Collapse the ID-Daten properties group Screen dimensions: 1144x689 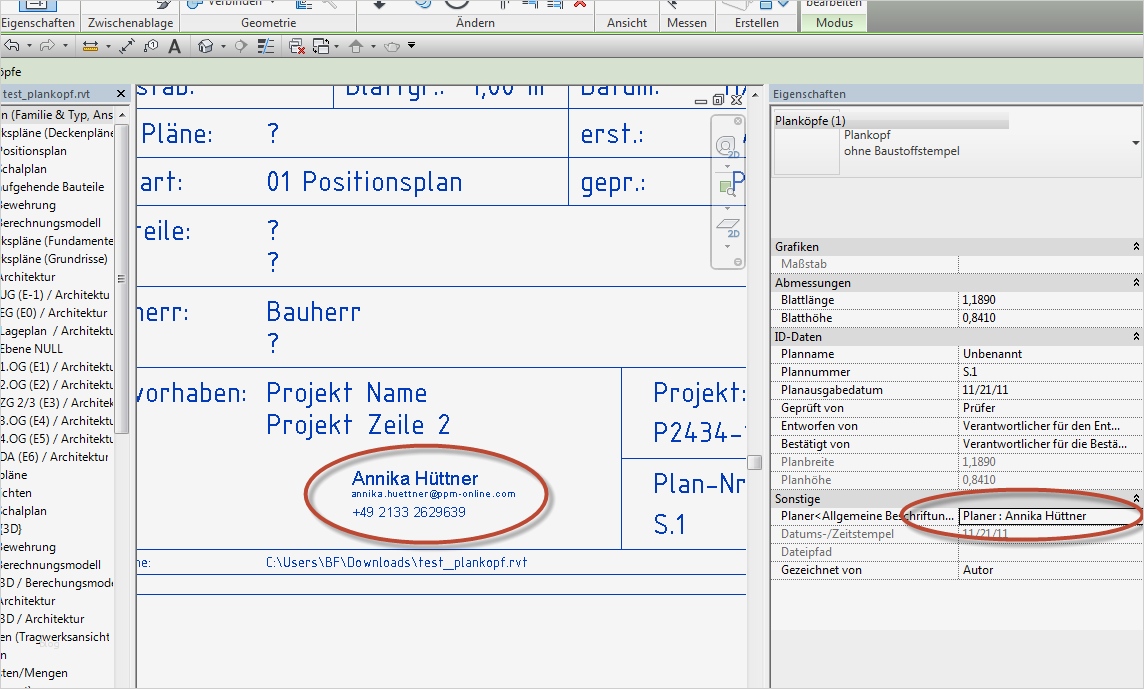1136,336
